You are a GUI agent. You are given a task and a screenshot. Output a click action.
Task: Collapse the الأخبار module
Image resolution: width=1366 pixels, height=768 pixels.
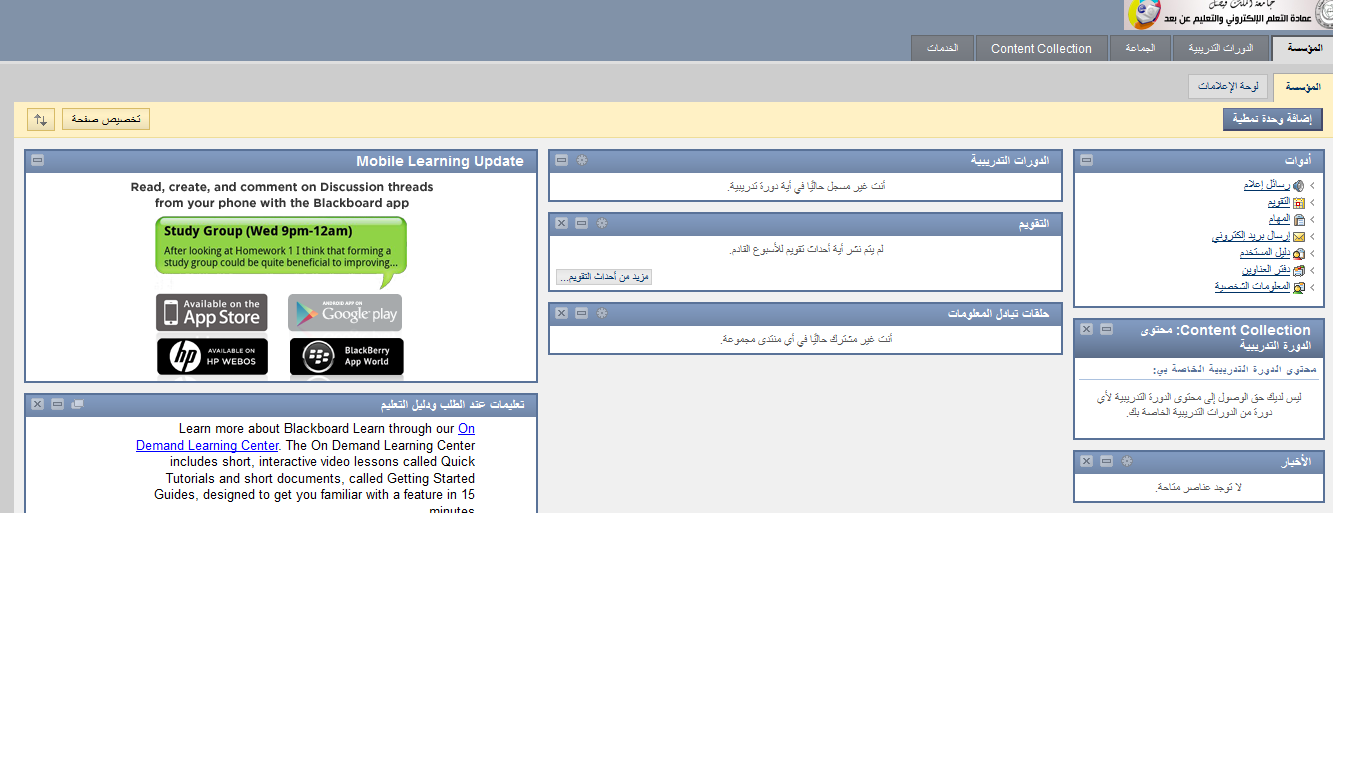(1107, 461)
